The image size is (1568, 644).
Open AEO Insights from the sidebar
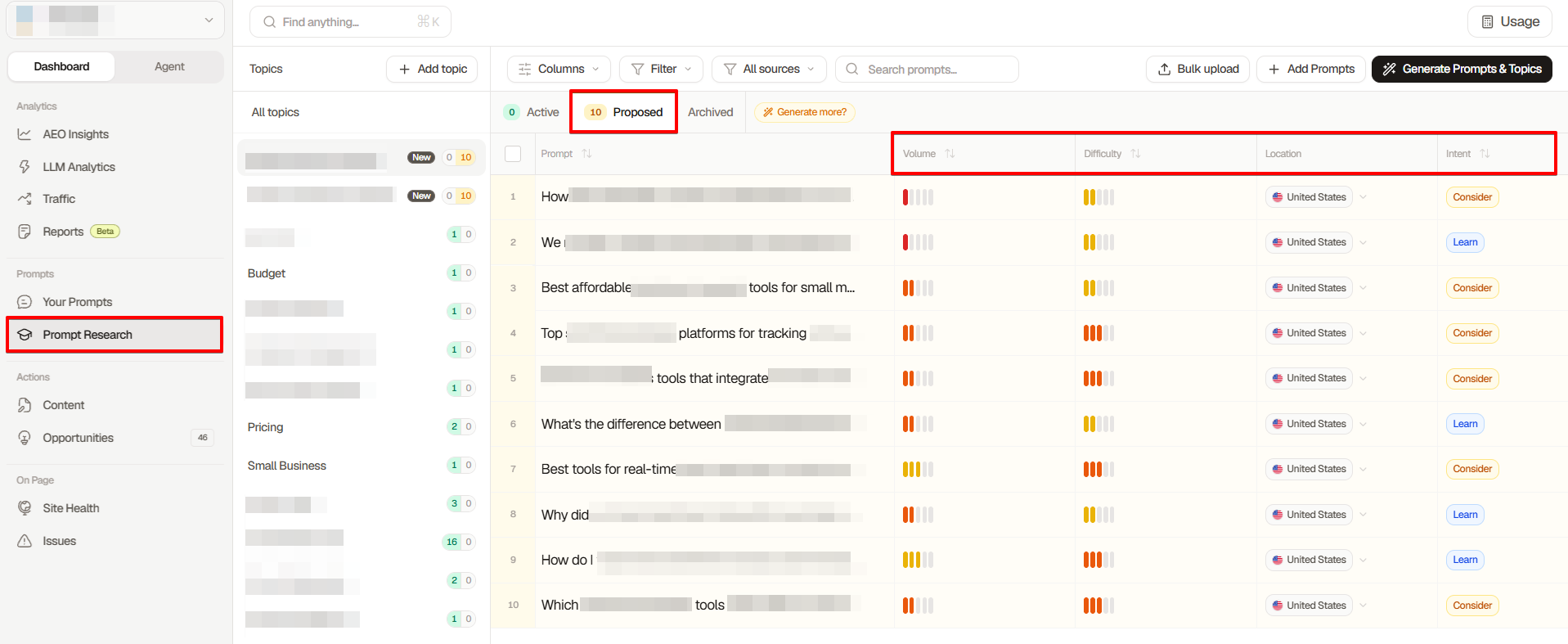click(75, 134)
